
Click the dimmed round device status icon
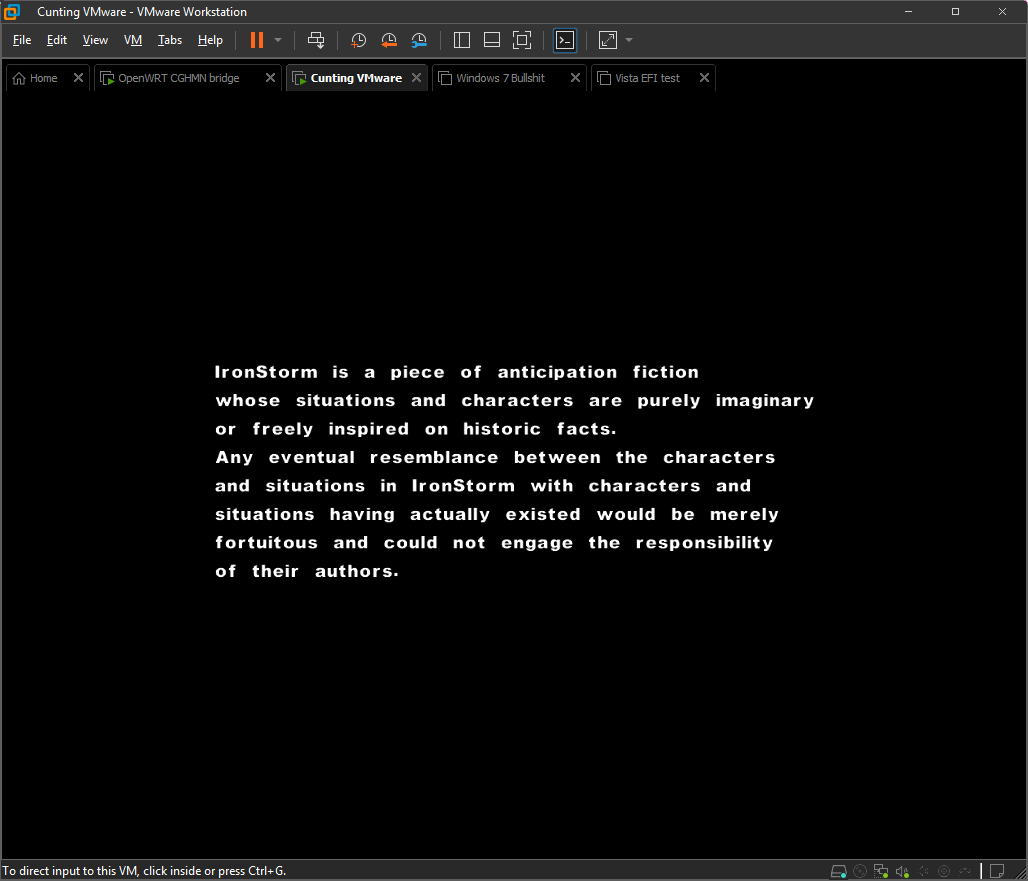944,871
